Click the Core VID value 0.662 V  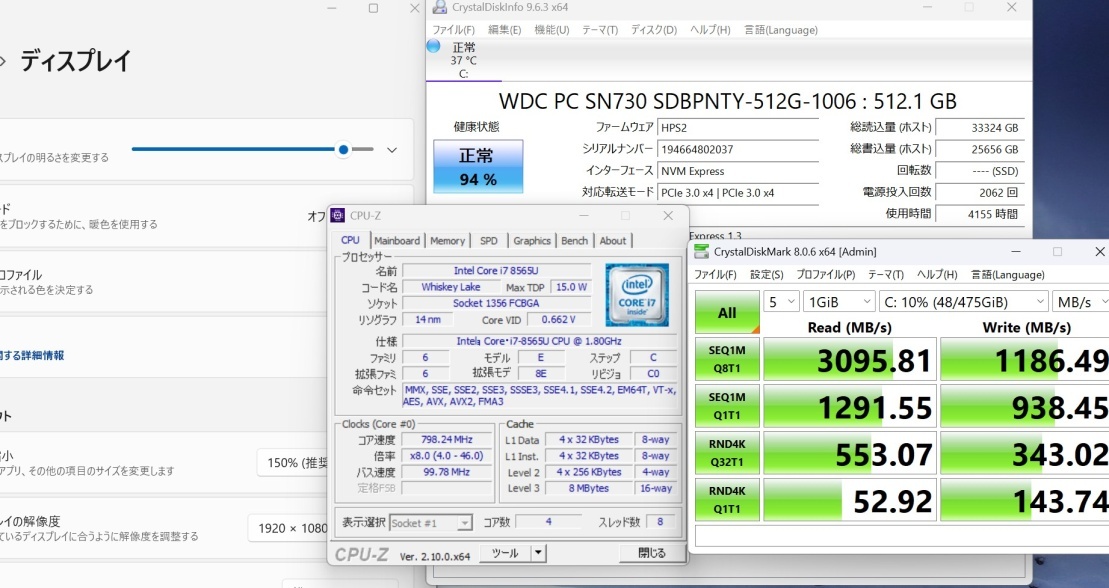click(558, 320)
